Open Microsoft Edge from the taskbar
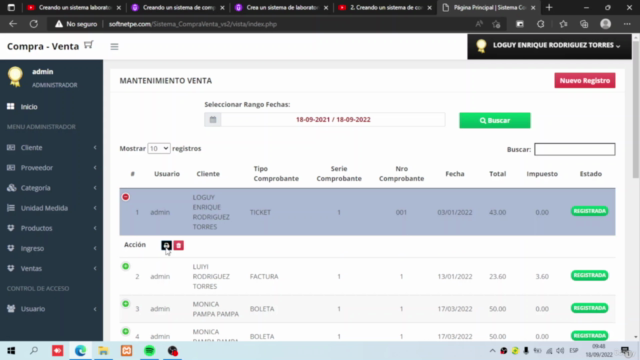Viewport: 640px width, 360px height. point(80,351)
